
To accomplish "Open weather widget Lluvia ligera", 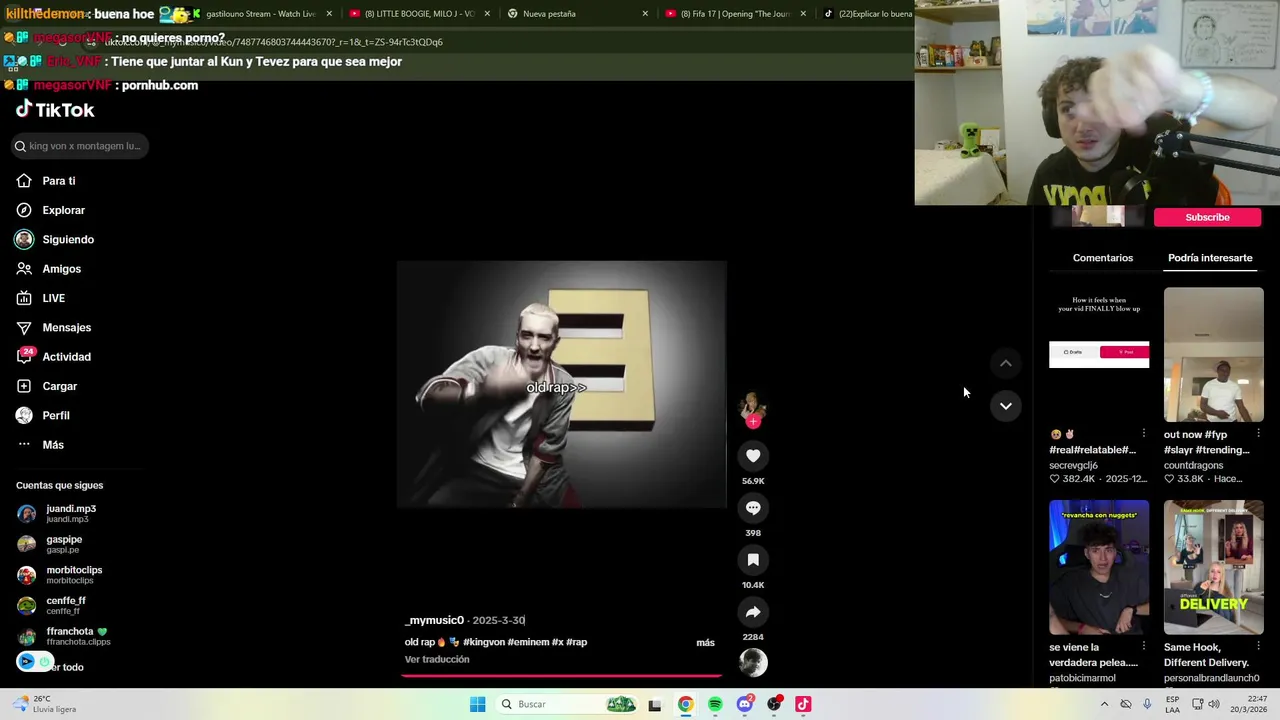I will (46, 704).
